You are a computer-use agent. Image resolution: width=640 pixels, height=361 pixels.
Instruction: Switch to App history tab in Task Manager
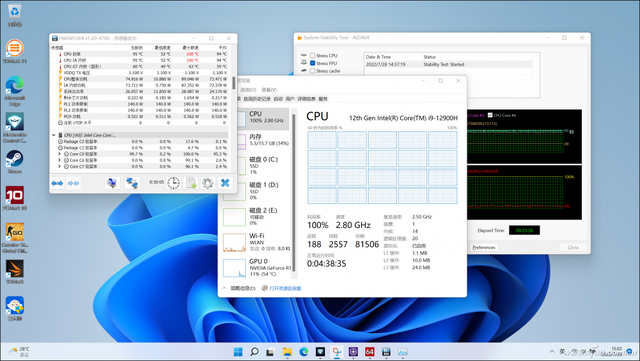tap(257, 99)
